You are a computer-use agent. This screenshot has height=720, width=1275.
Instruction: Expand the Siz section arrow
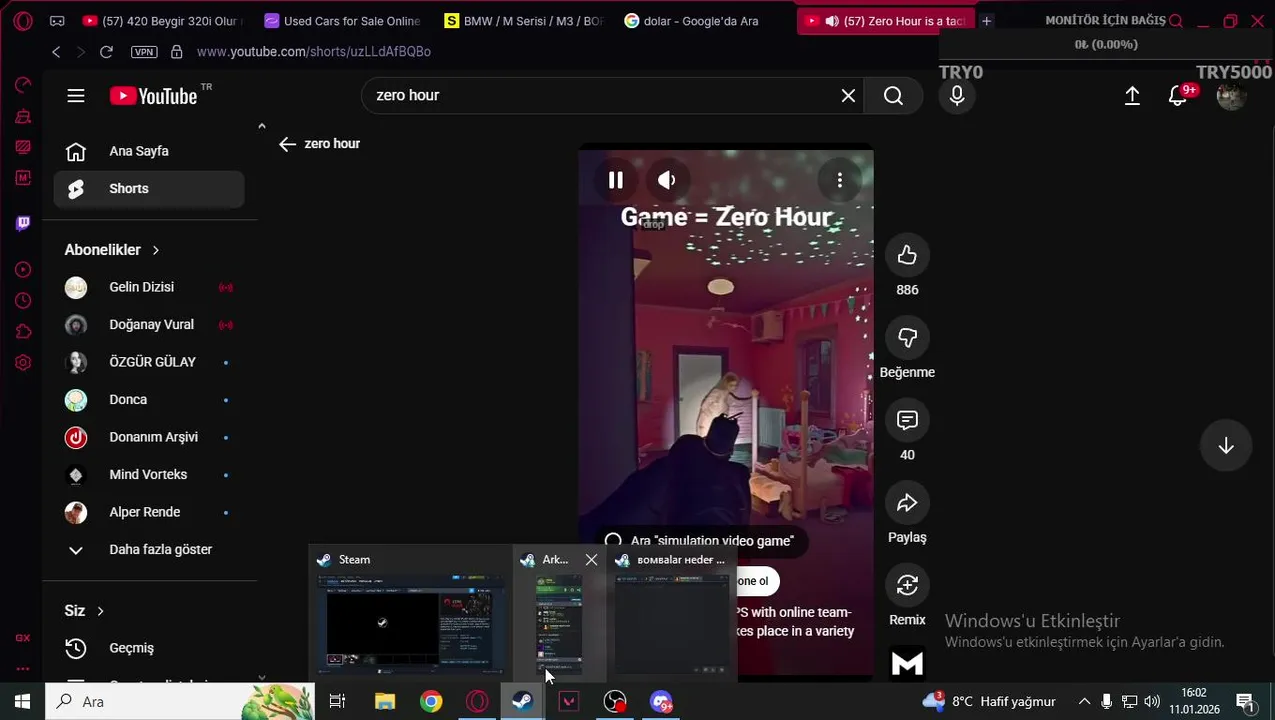(x=100, y=611)
